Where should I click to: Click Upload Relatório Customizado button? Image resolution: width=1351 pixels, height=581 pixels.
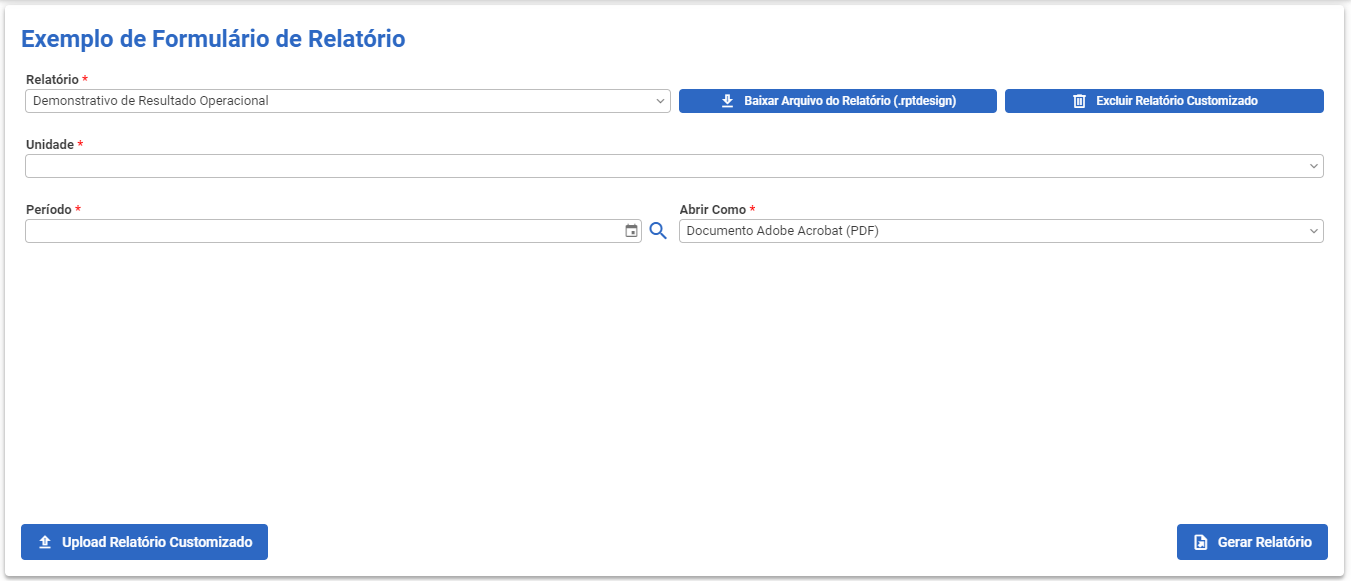tap(144, 542)
